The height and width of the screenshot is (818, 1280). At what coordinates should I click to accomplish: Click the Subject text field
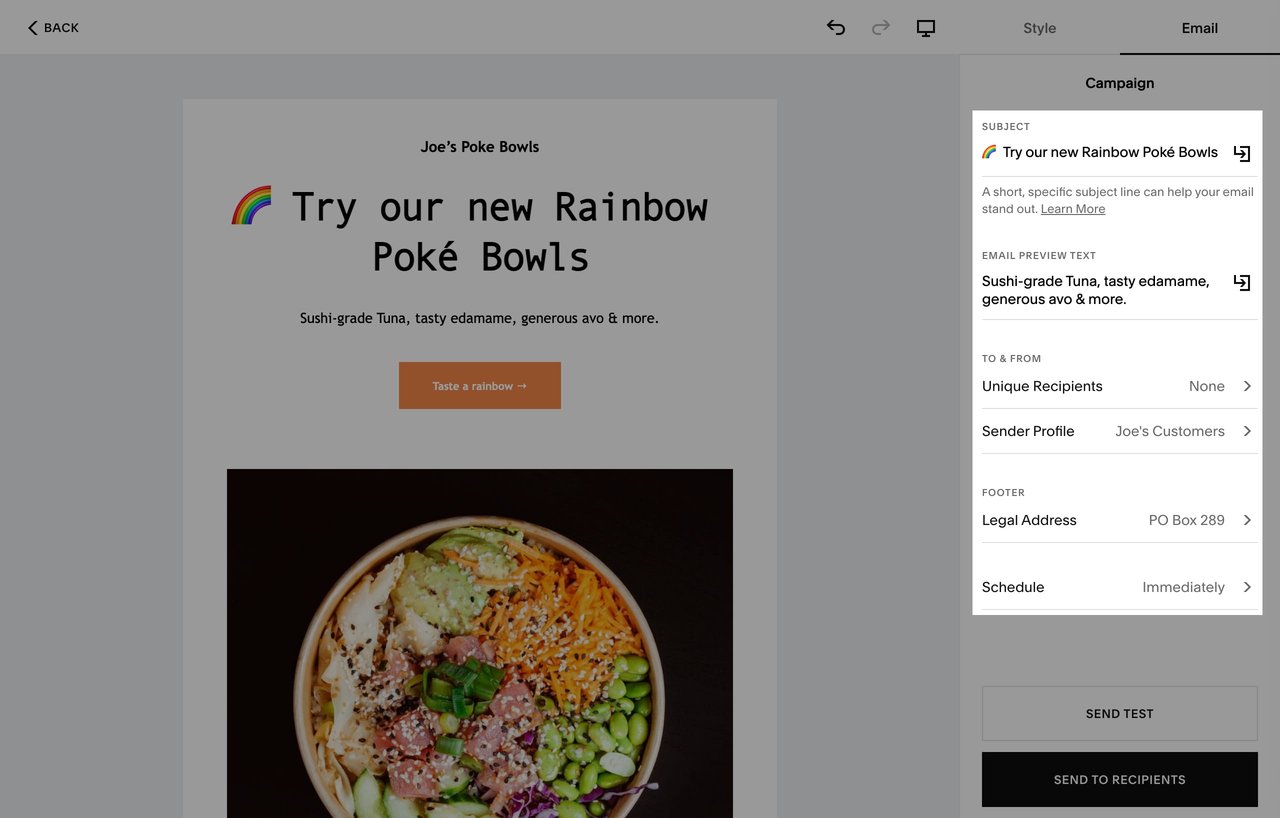click(x=1100, y=152)
